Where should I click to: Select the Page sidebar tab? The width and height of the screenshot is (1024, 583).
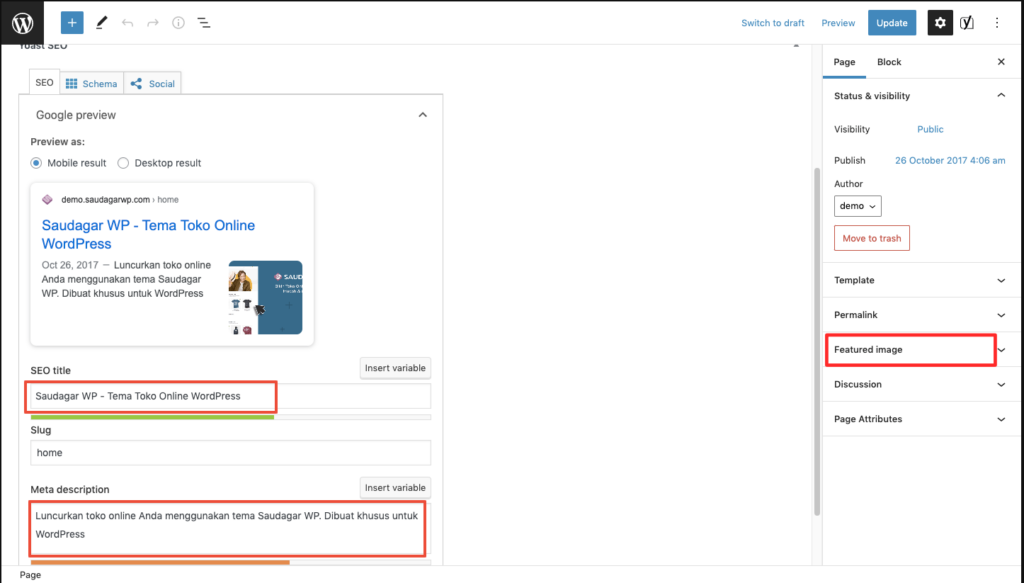coord(844,61)
